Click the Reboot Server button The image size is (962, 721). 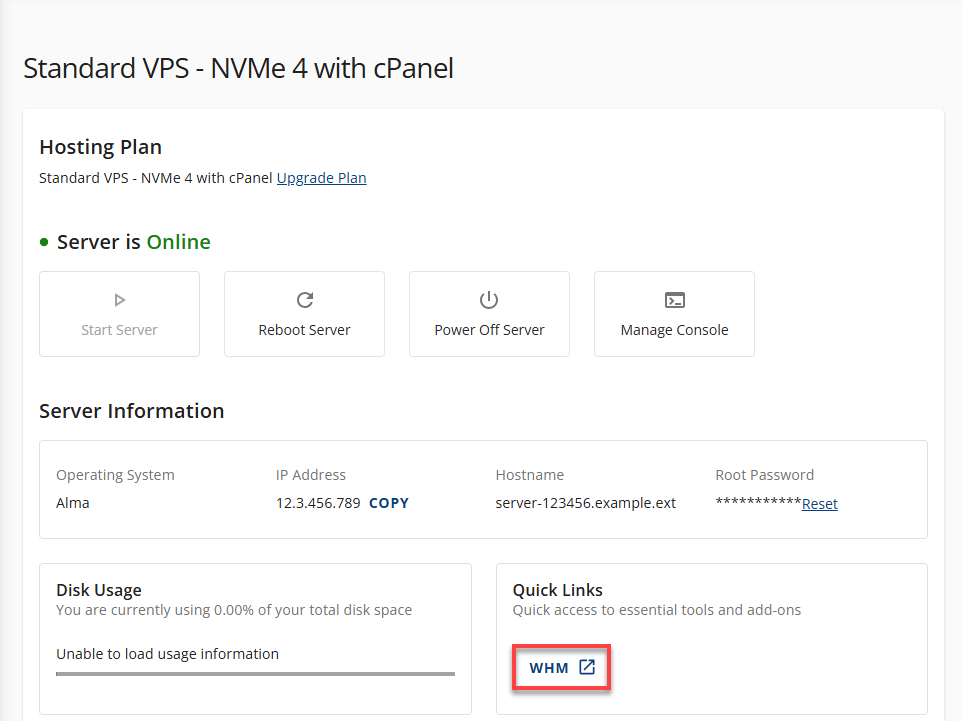pos(304,314)
